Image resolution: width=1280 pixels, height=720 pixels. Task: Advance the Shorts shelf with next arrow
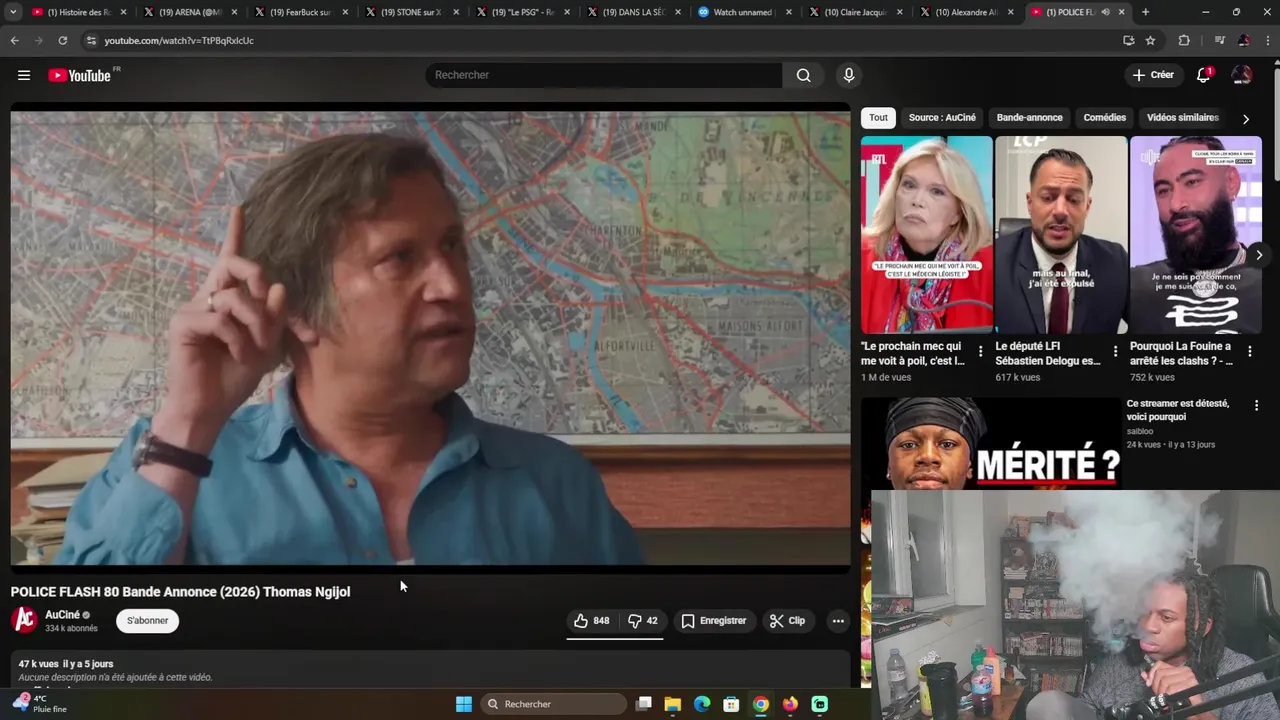pyautogui.click(x=1259, y=255)
